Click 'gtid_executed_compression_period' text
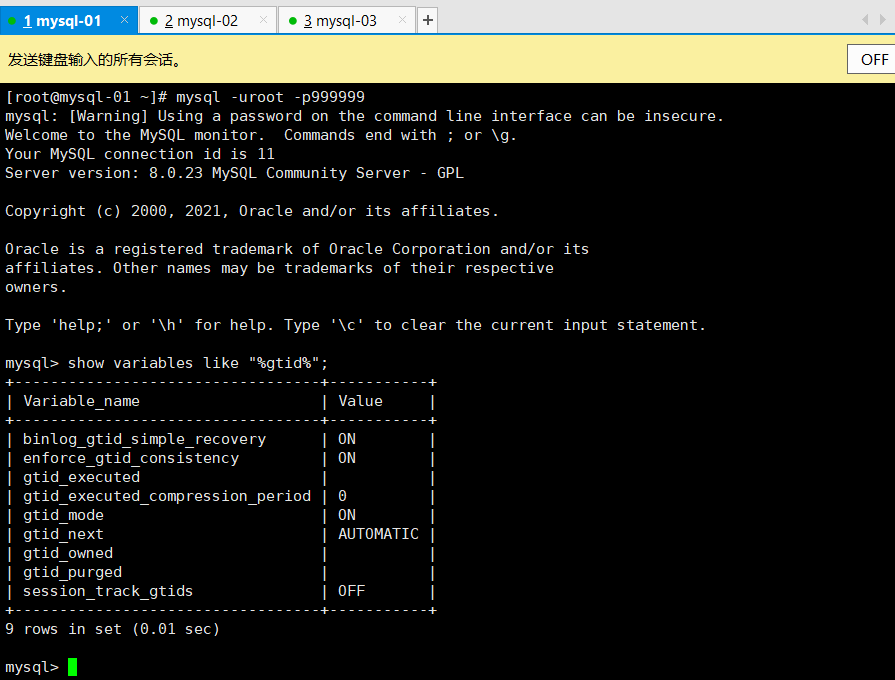Viewport: 895px width, 680px height. (x=167, y=496)
